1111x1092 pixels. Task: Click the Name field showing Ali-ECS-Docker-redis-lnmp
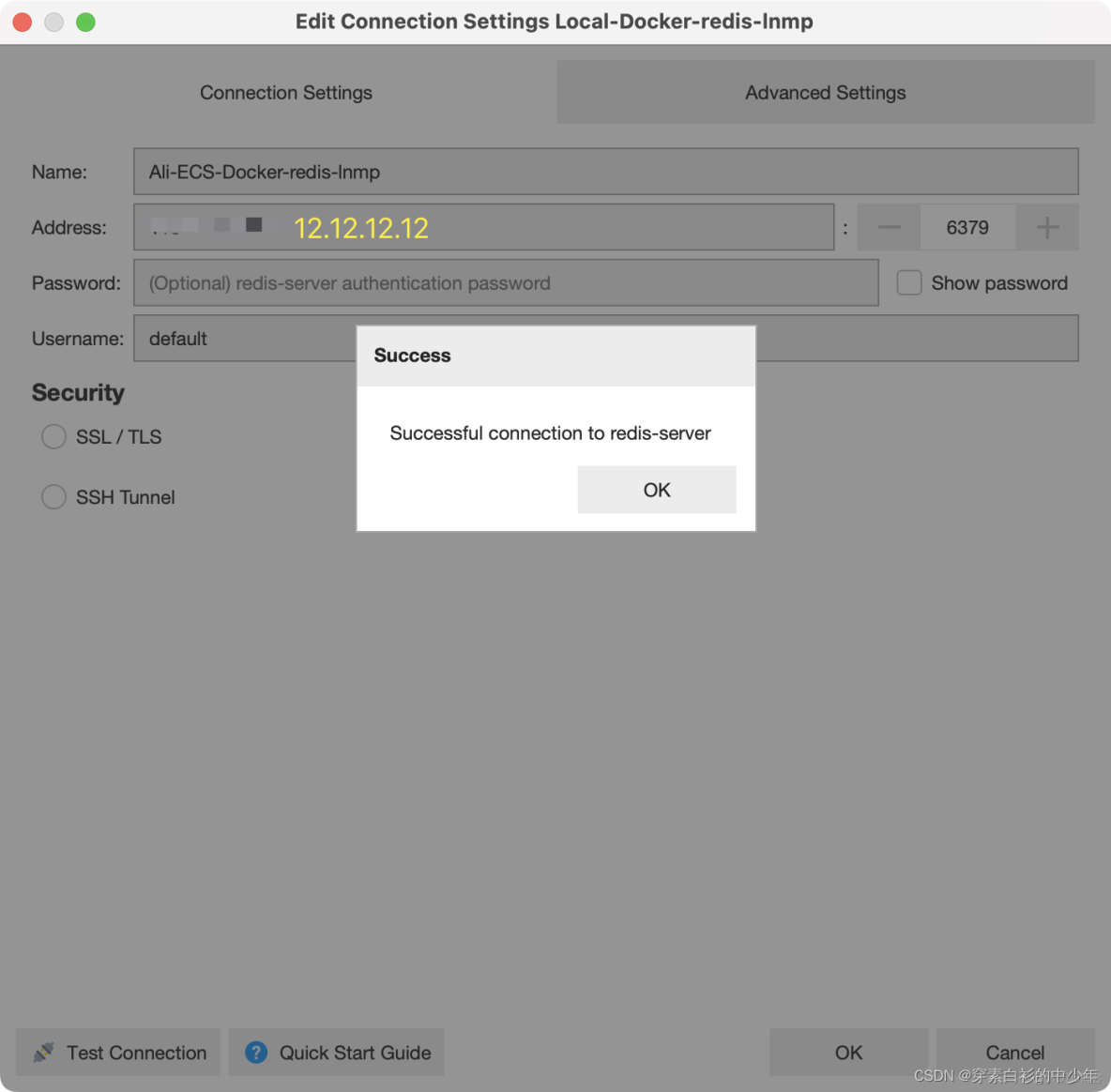pyautogui.click(x=605, y=172)
